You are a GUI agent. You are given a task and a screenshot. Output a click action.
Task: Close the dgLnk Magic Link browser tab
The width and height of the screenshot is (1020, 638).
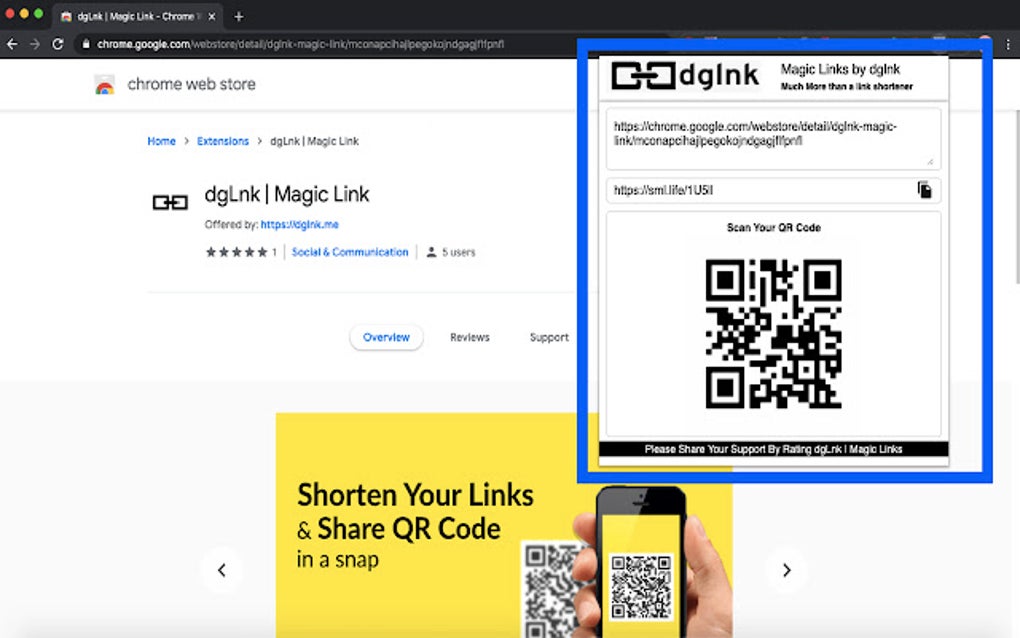211,17
